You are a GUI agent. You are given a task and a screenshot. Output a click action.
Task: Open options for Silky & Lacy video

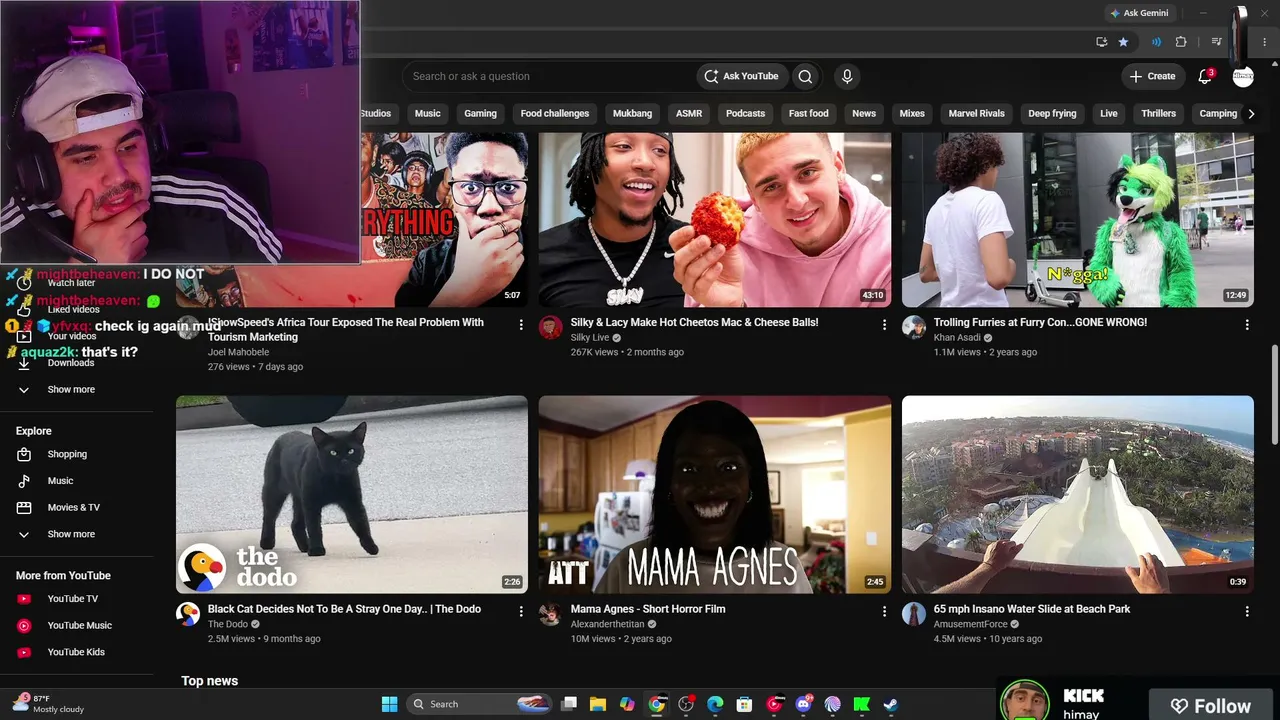tap(884, 324)
